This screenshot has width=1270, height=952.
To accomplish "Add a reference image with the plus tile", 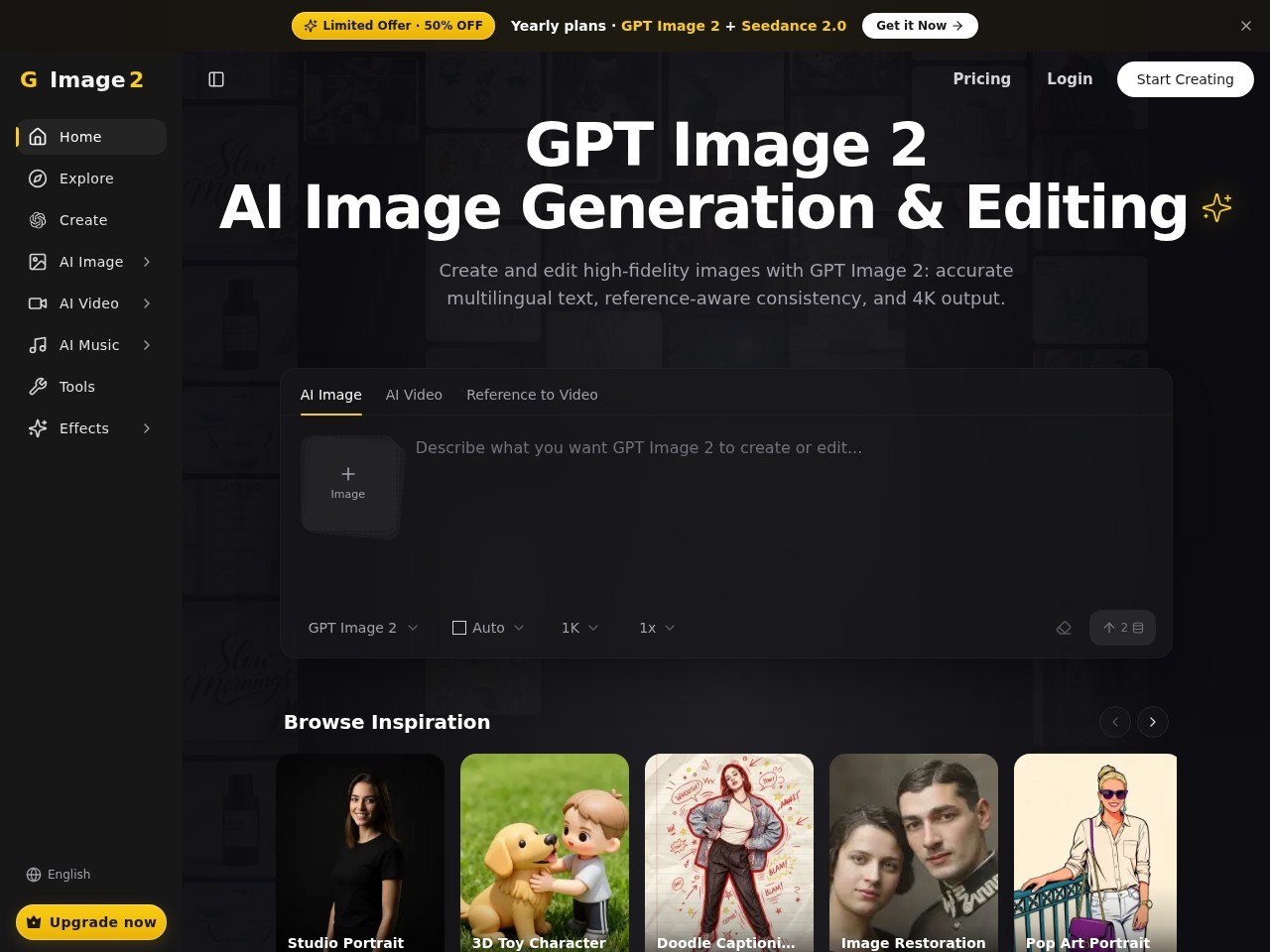I will point(348,484).
